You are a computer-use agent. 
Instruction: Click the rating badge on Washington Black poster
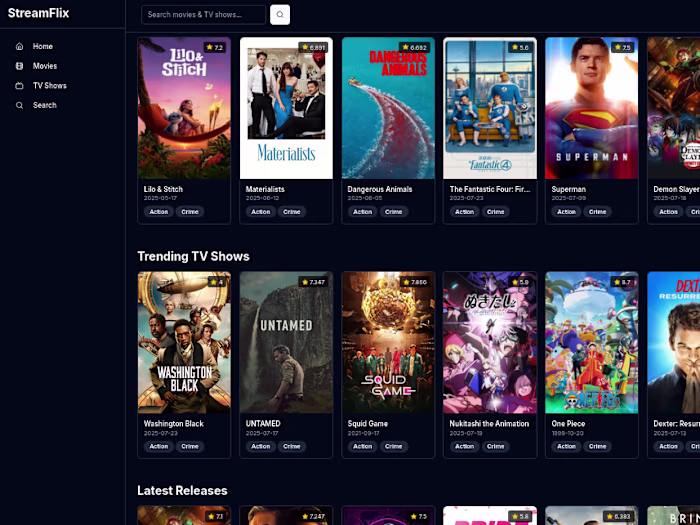[217, 282]
